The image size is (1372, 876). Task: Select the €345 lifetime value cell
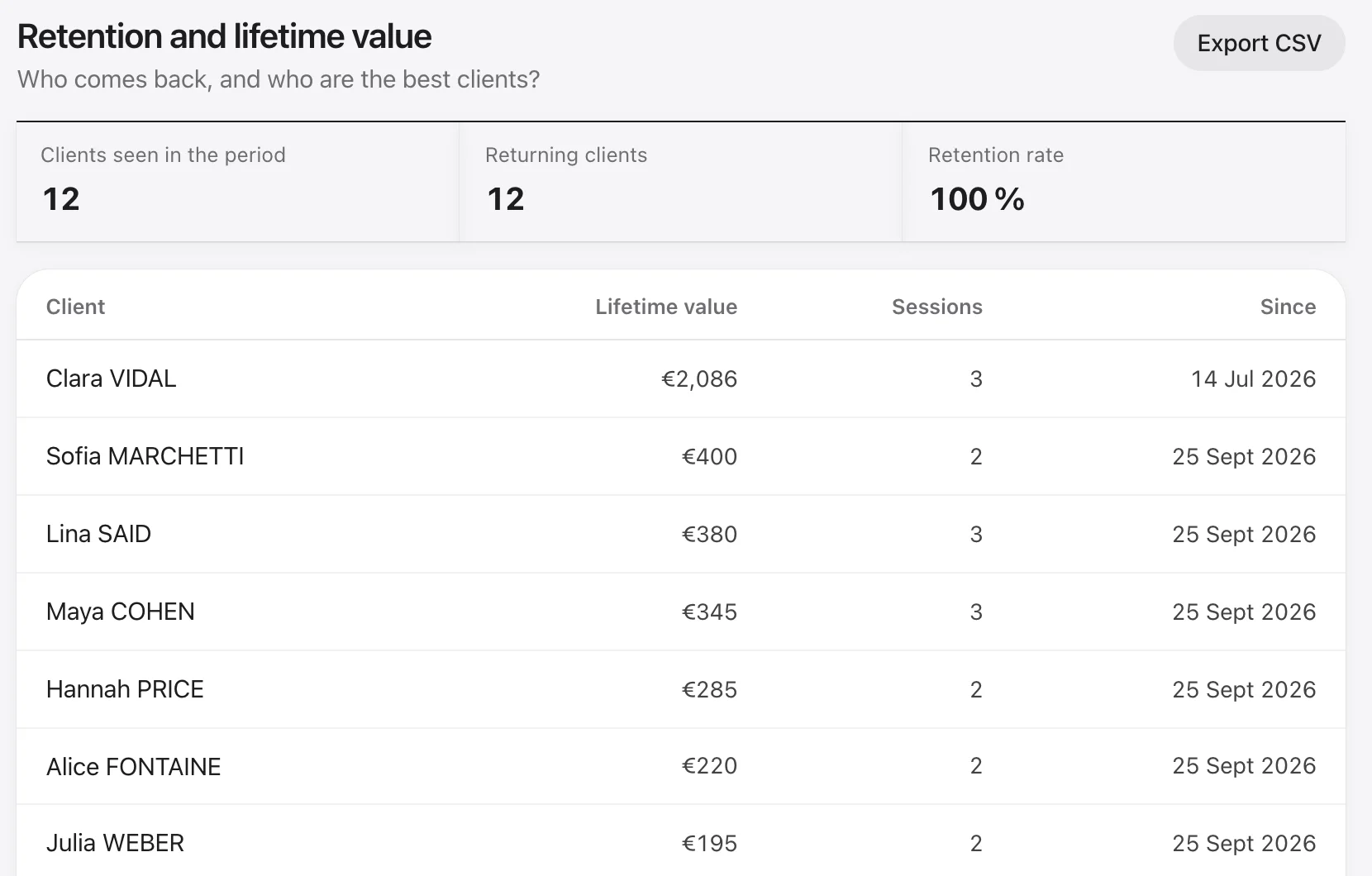click(x=709, y=612)
